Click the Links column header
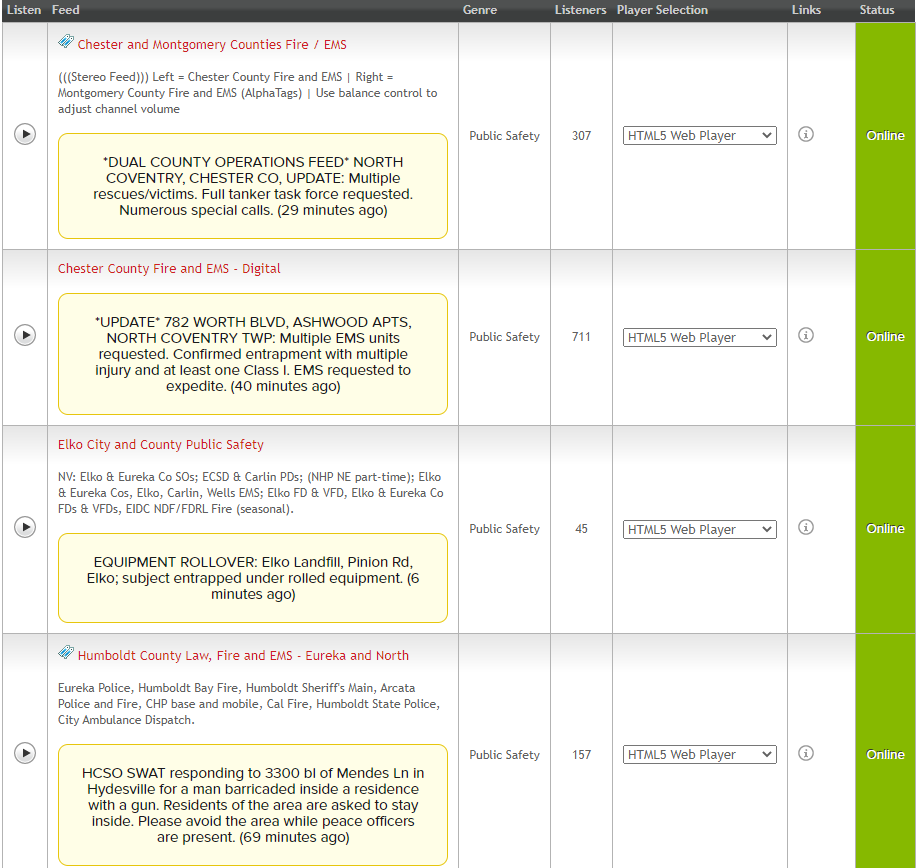This screenshot has height=868, width=919. (806, 10)
